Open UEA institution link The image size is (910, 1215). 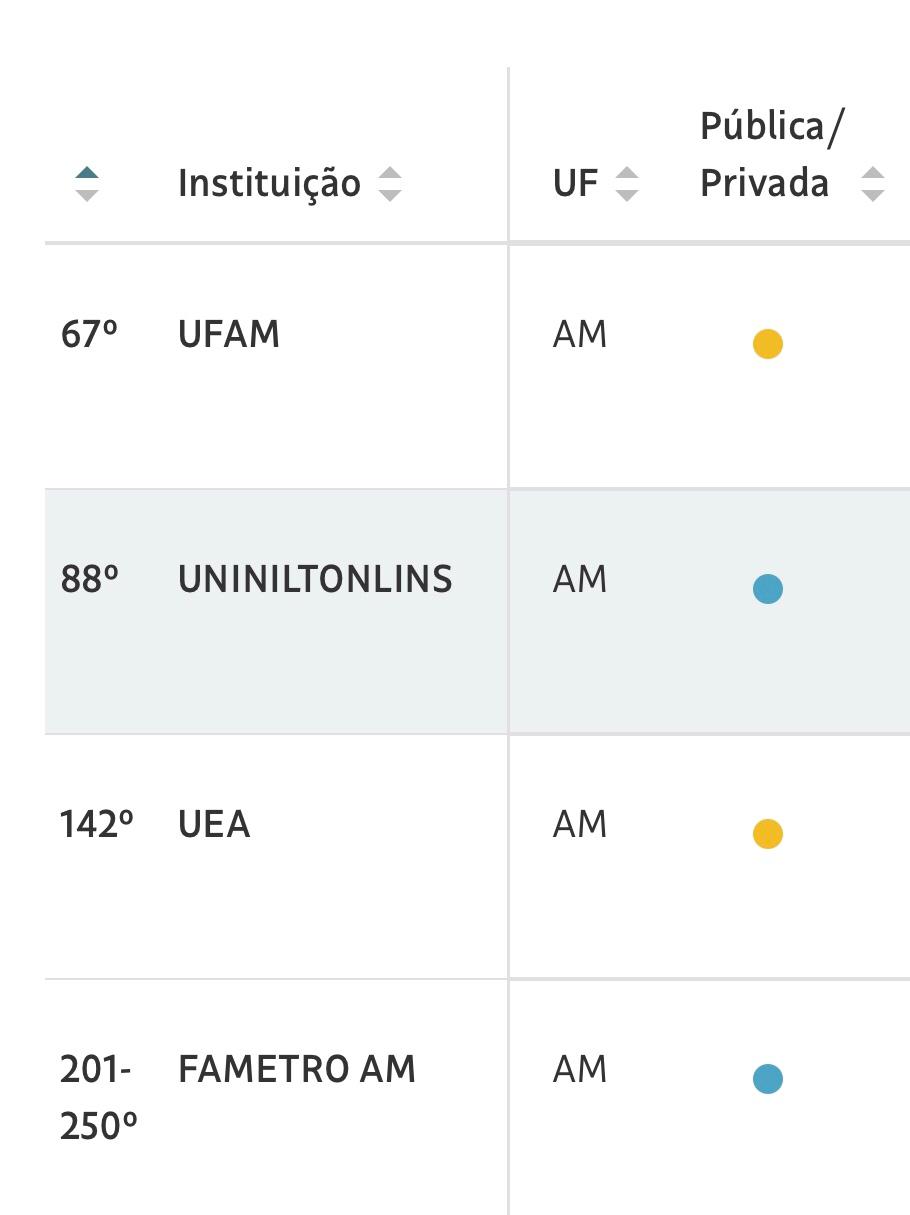click(214, 825)
